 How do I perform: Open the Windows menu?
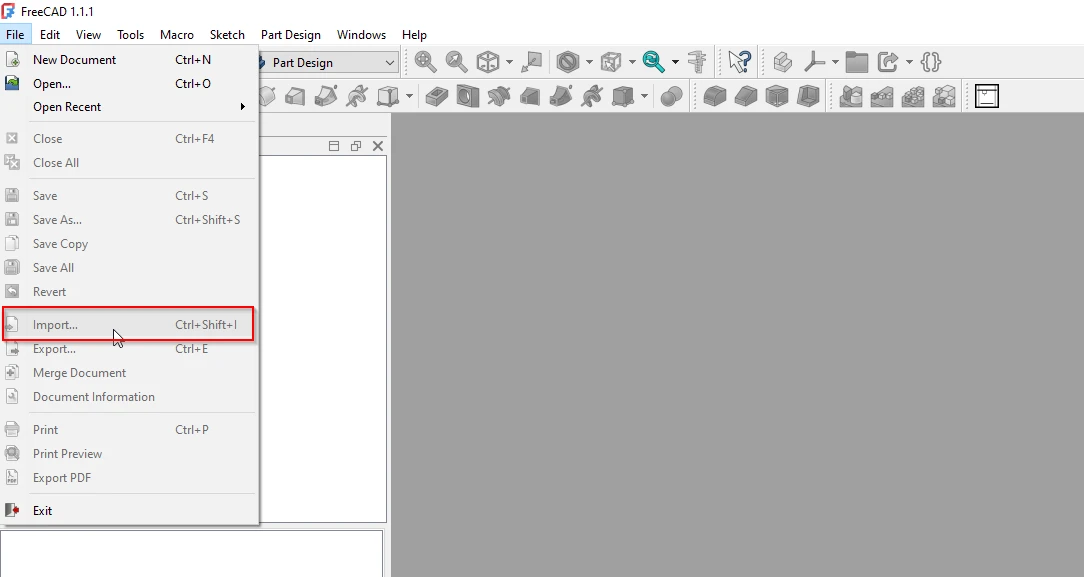click(x=362, y=35)
